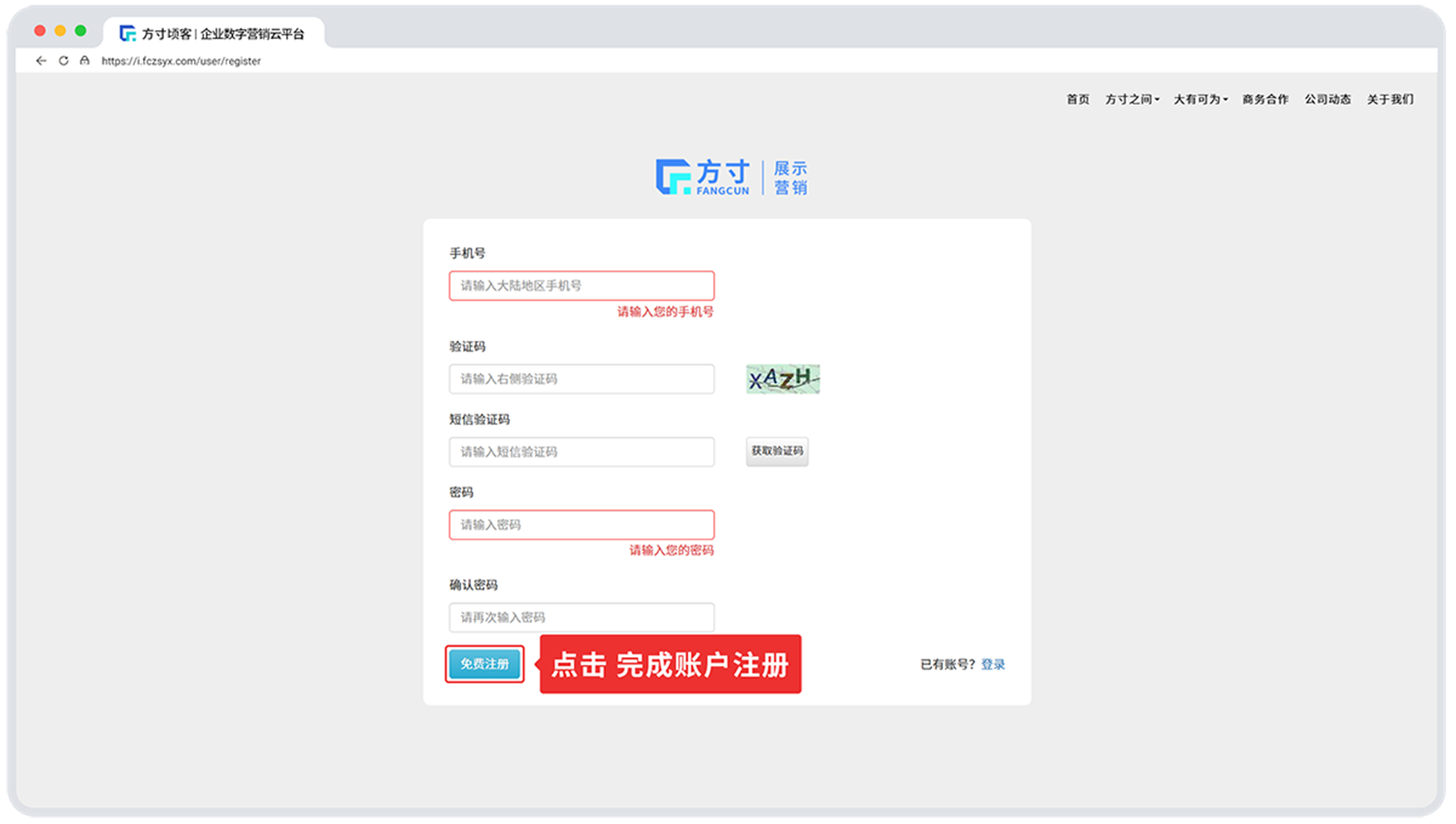Viewport: 1456px width, 824px height.
Task: Open the 关于我们 page
Action: pos(1390,99)
